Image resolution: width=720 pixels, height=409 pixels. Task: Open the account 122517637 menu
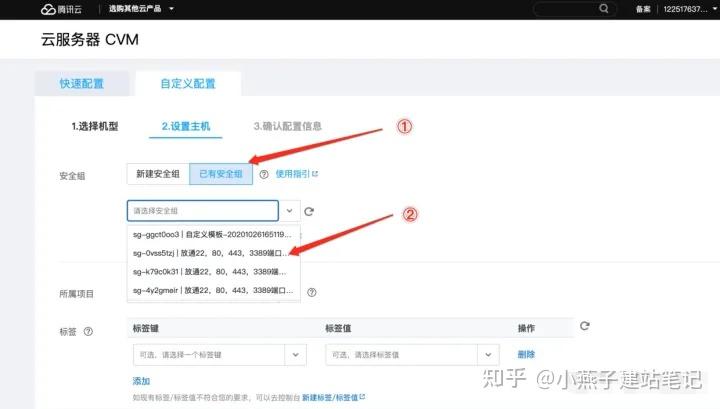point(689,9)
